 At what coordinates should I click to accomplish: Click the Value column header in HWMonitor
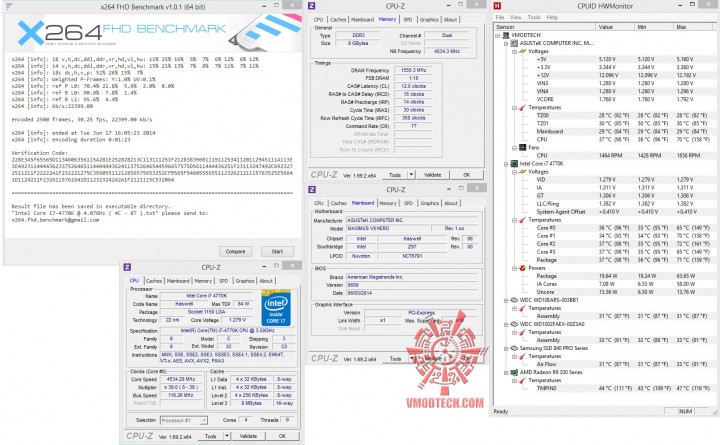(615, 27)
